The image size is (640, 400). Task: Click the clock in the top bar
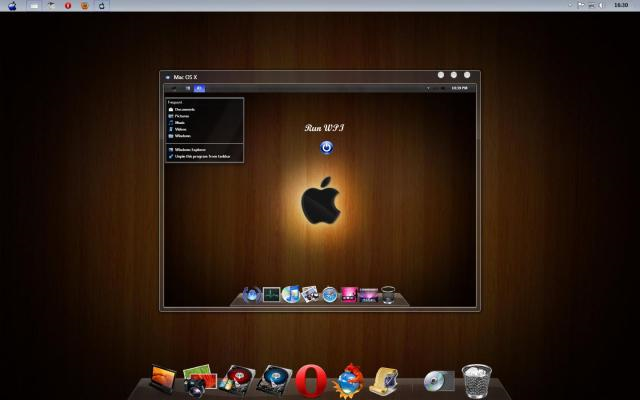point(621,5)
